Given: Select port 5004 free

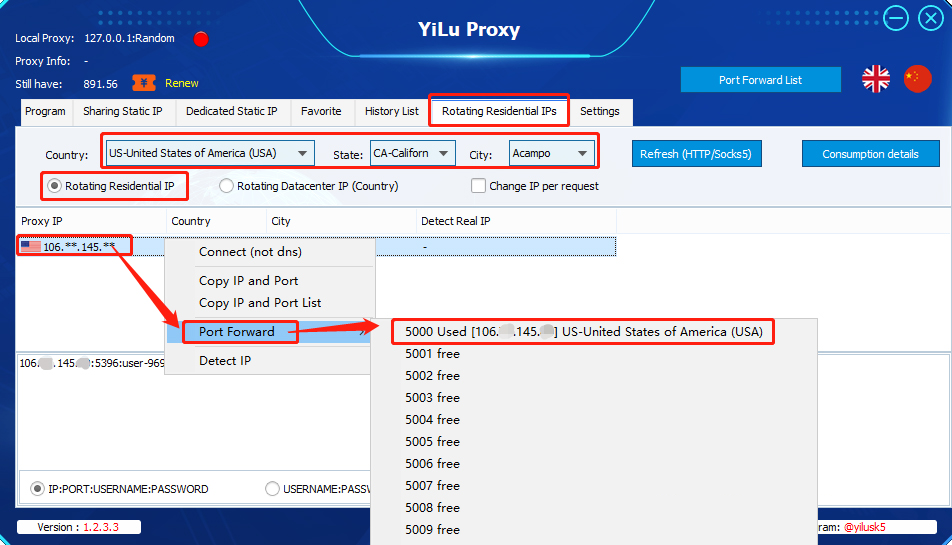Looking at the screenshot, I should point(432,419).
